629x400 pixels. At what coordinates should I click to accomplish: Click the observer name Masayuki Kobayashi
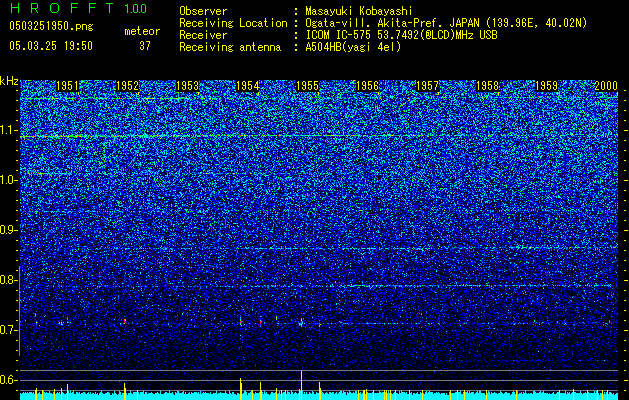point(359,11)
